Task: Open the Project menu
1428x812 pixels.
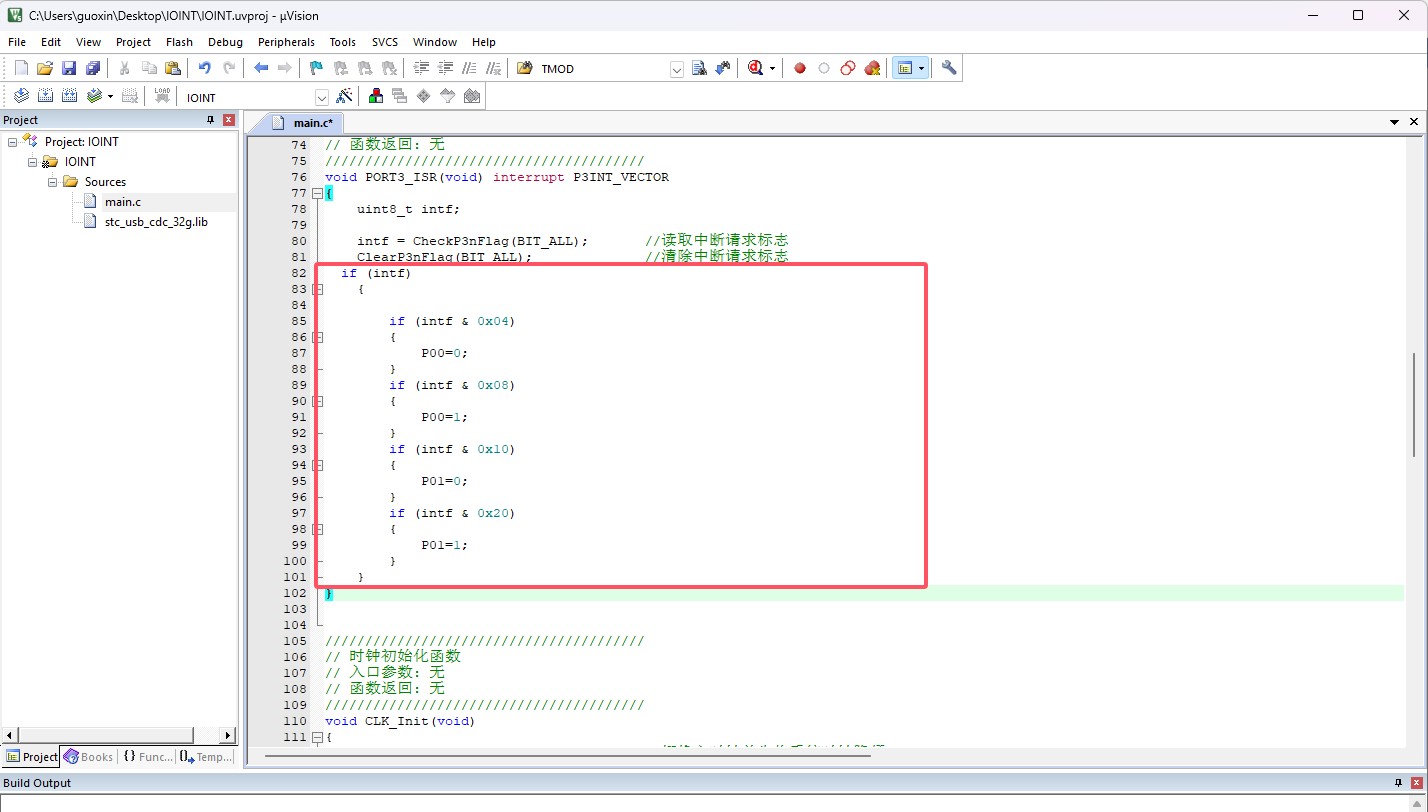Action: 133,42
